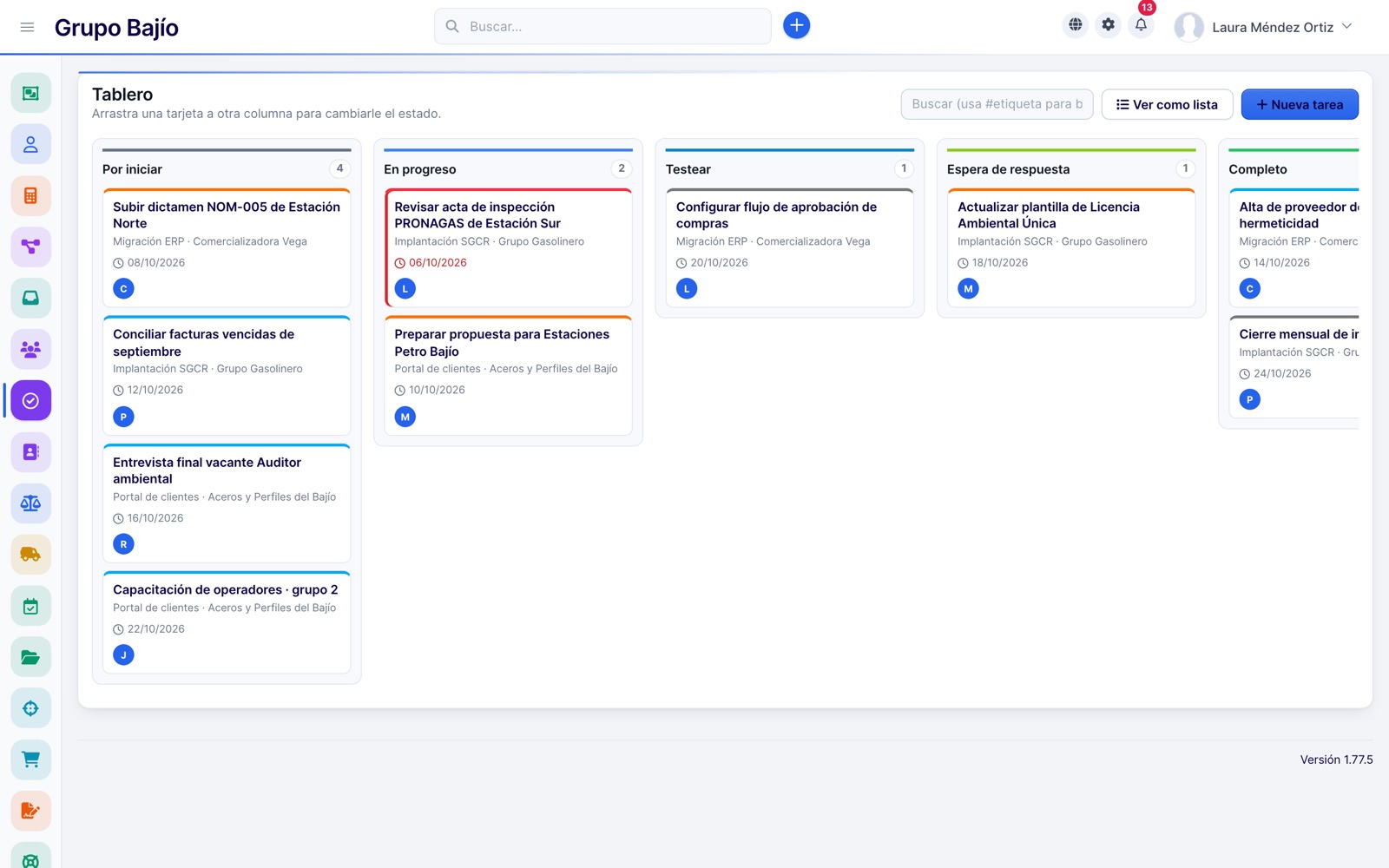
Task: Open the dashboard chart sidebar icon
Action: pos(30,93)
